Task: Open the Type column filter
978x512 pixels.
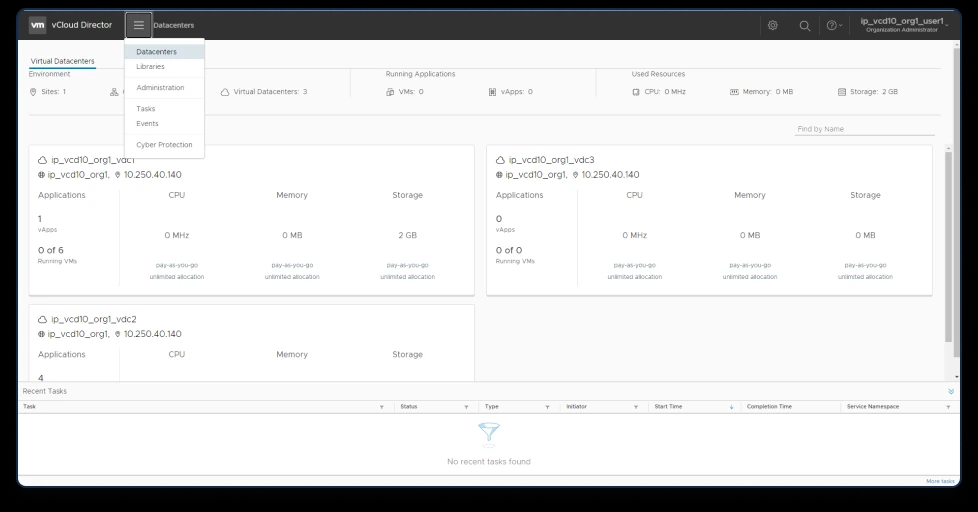Action: [547, 407]
